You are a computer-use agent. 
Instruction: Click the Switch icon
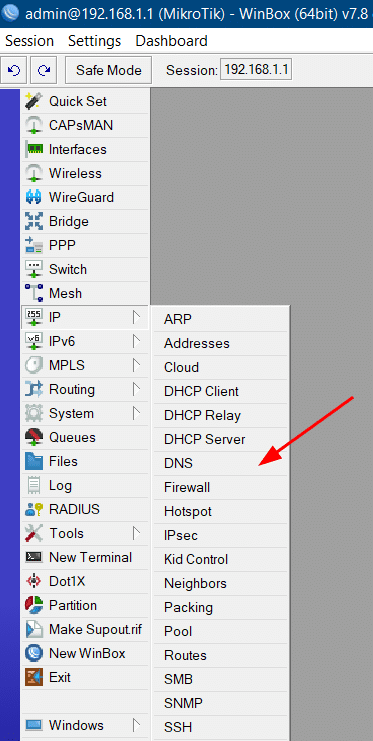[x=34, y=269]
